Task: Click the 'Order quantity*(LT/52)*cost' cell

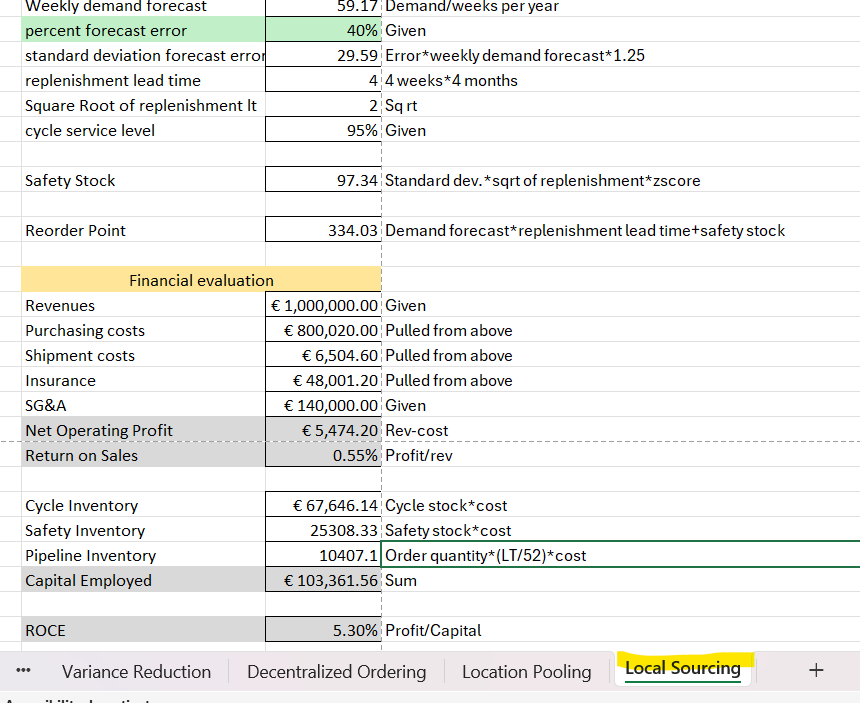Action: [x=620, y=555]
